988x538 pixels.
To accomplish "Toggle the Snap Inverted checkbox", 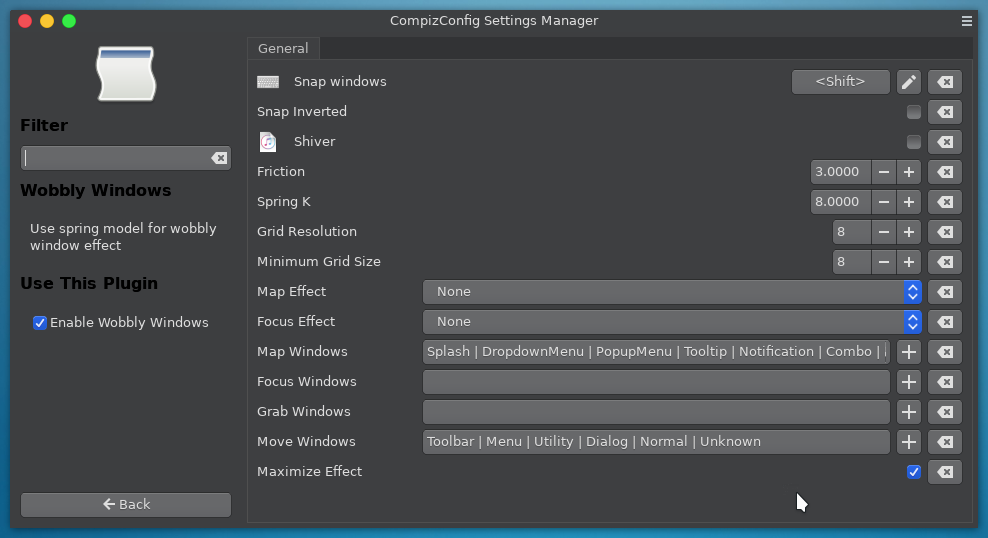I will tap(914, 112).
